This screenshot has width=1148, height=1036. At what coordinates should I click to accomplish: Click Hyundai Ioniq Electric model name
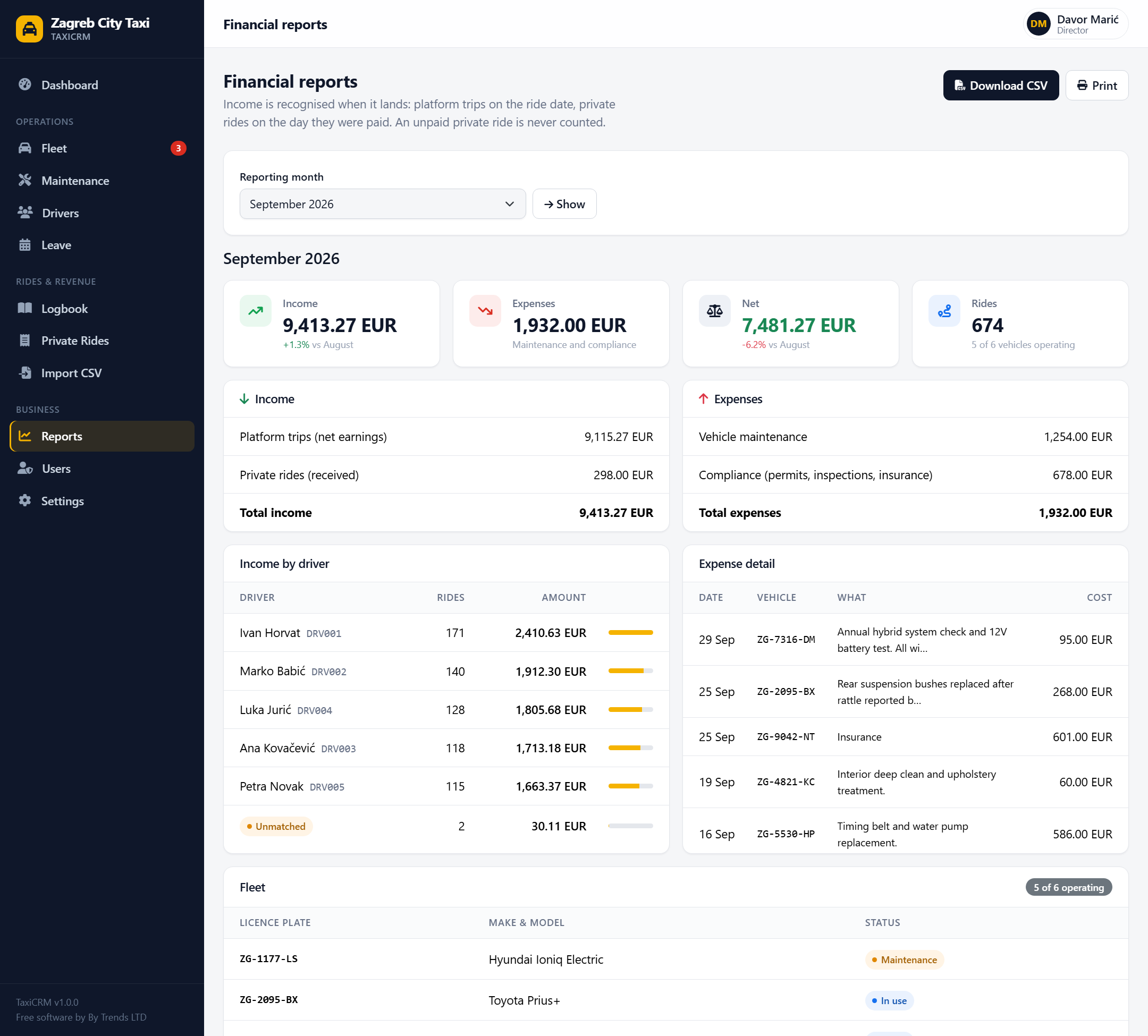click(545, 959)
